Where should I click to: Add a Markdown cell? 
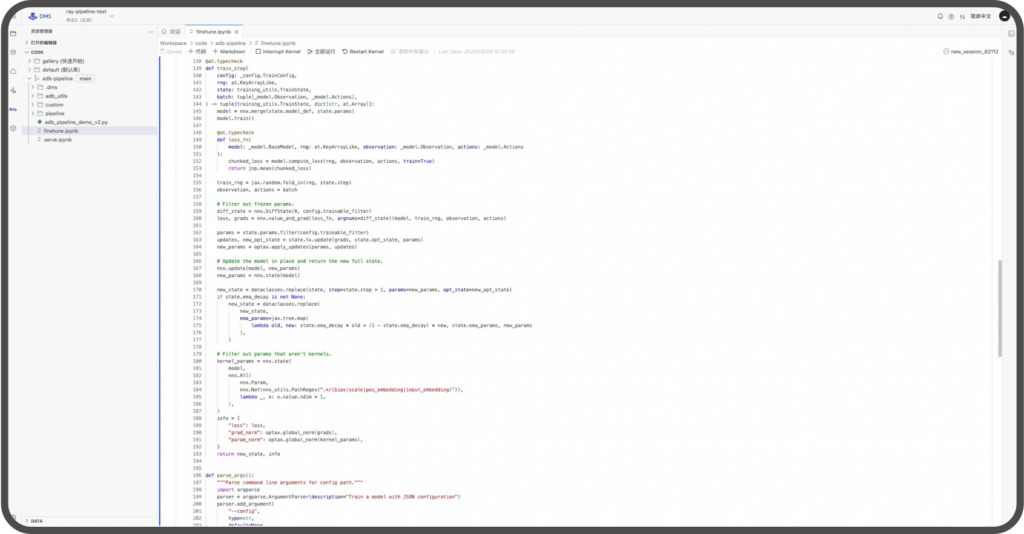pos(229,51)
